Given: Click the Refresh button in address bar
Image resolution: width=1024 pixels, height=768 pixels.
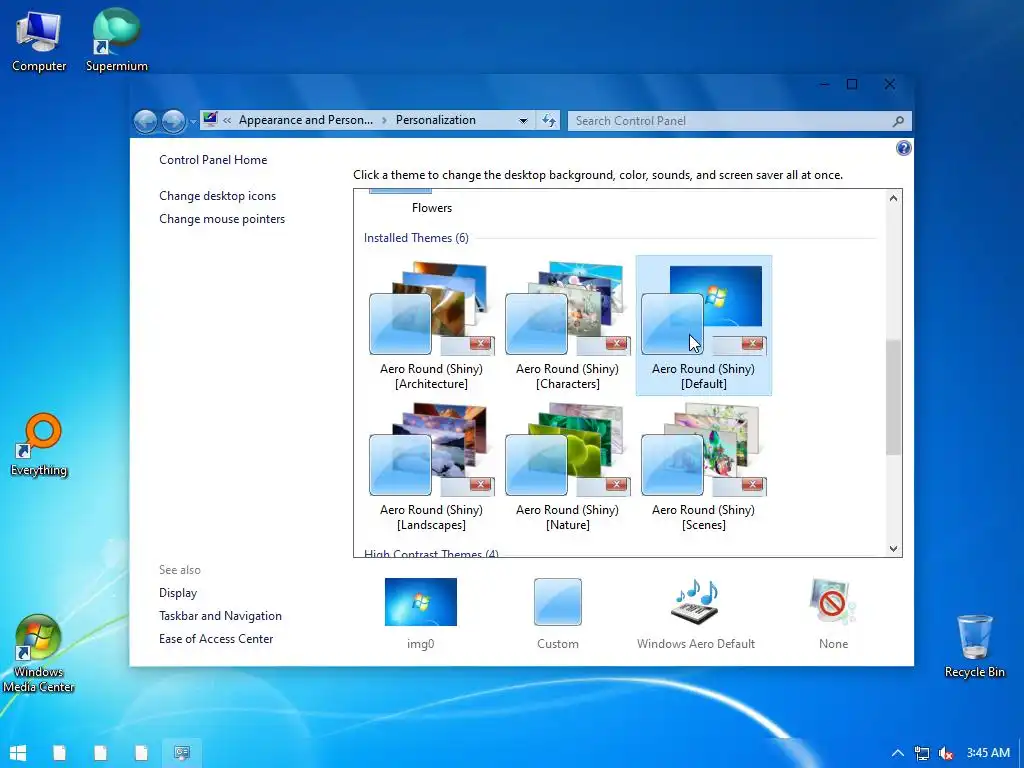Looking at the screenshot, I should pyautogui.click(x=549, y=120).
